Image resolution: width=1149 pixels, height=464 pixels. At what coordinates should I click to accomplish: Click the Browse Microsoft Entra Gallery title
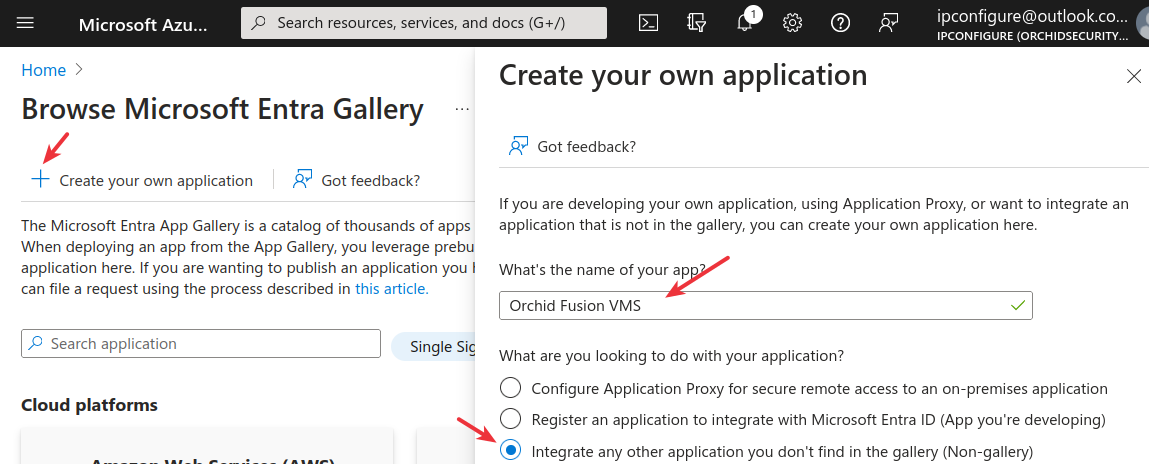point(223,109)
